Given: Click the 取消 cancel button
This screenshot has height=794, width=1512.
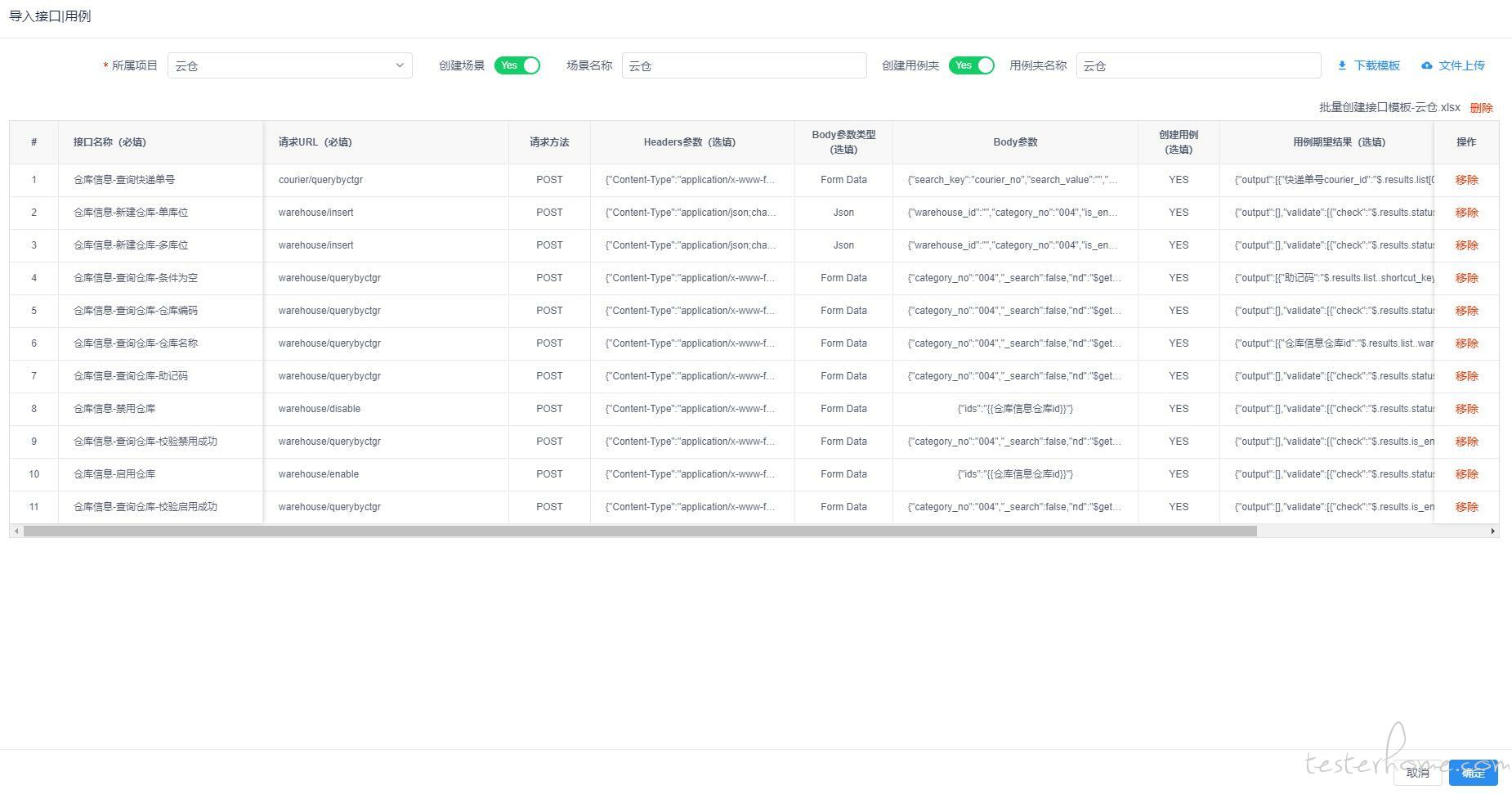Looking at the screenshot, I should tap(1418, 773).
